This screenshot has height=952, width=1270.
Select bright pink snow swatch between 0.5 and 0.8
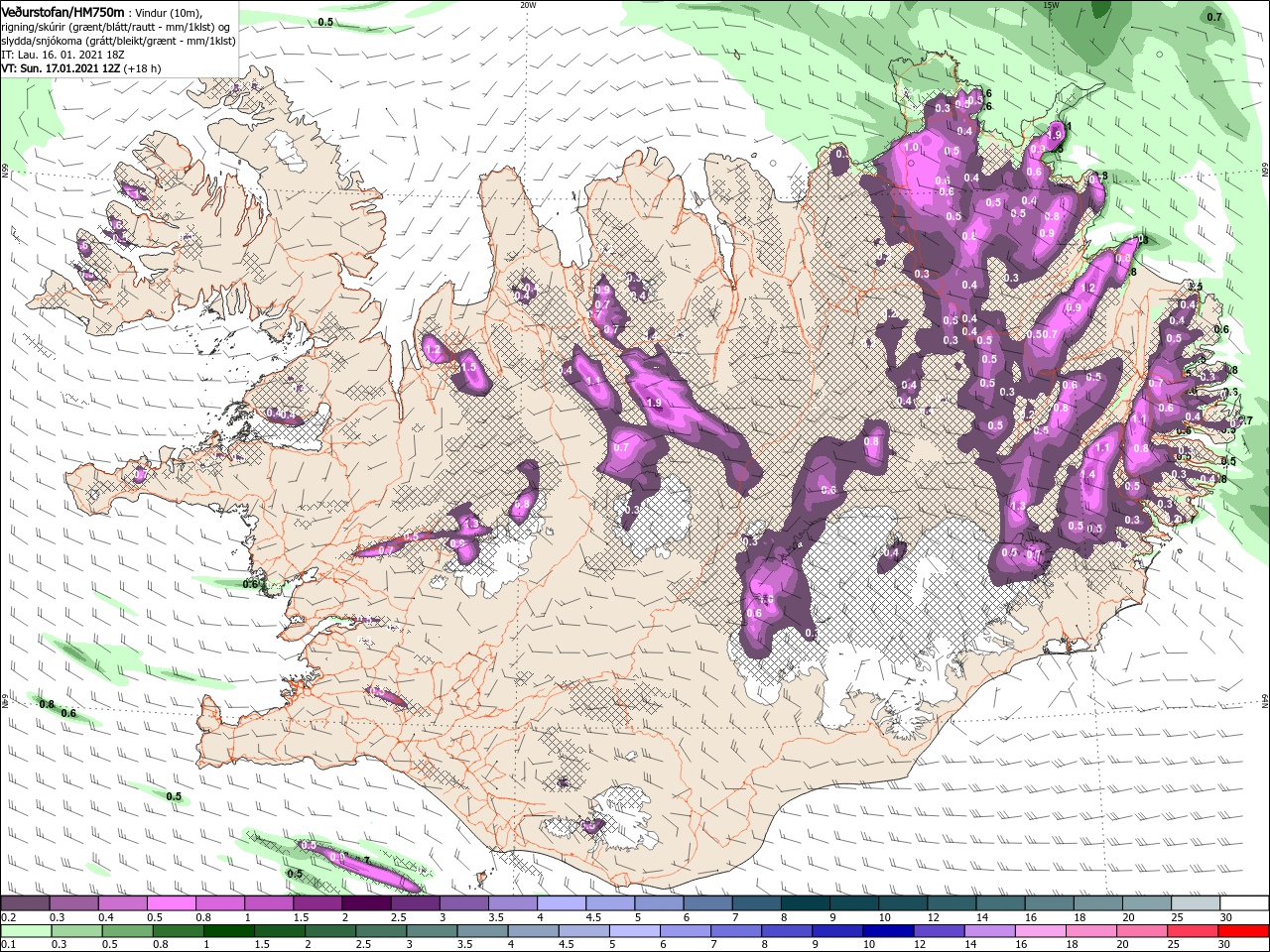tap(171, 903)
